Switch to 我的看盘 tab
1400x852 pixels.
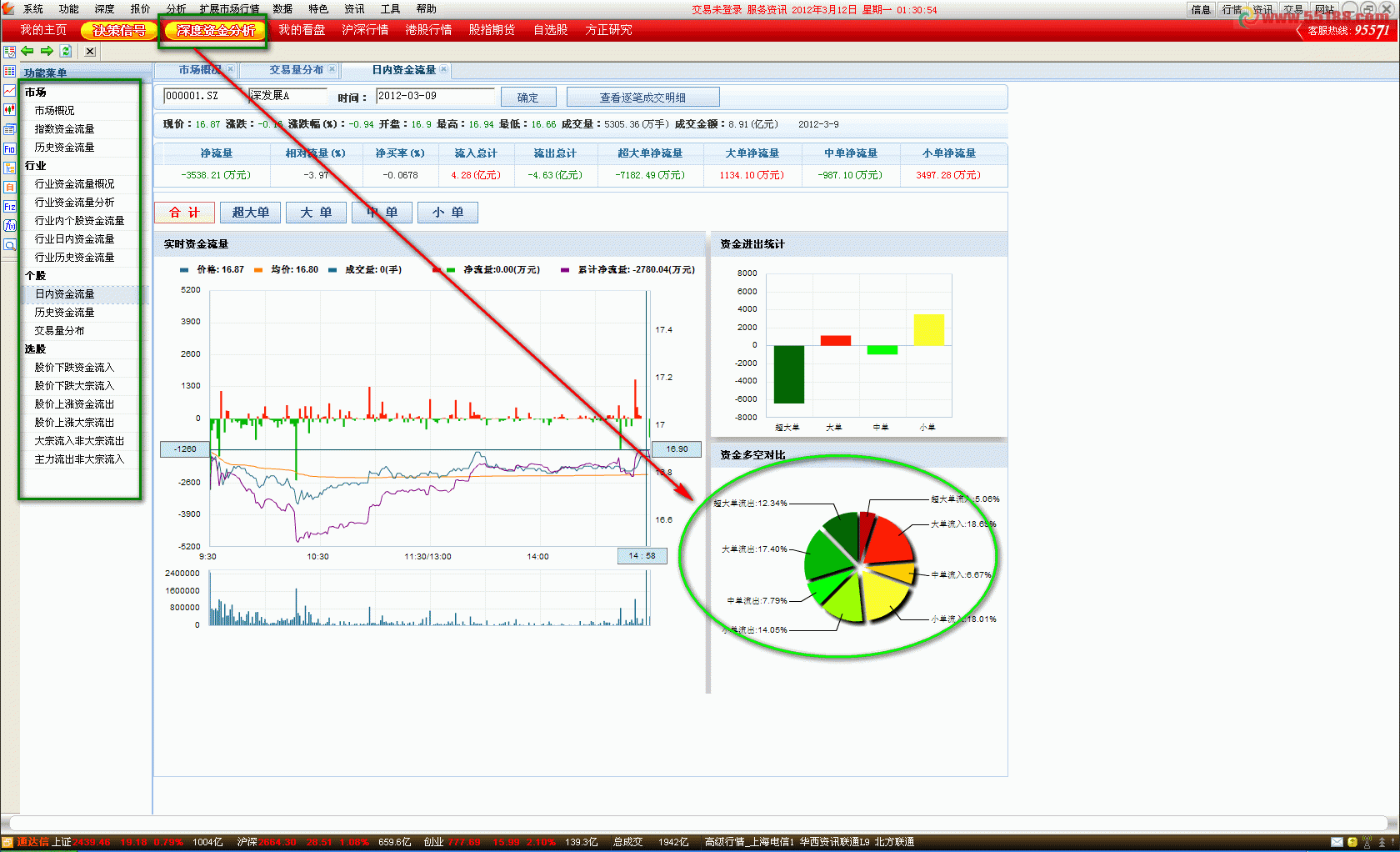click(302, 30)
